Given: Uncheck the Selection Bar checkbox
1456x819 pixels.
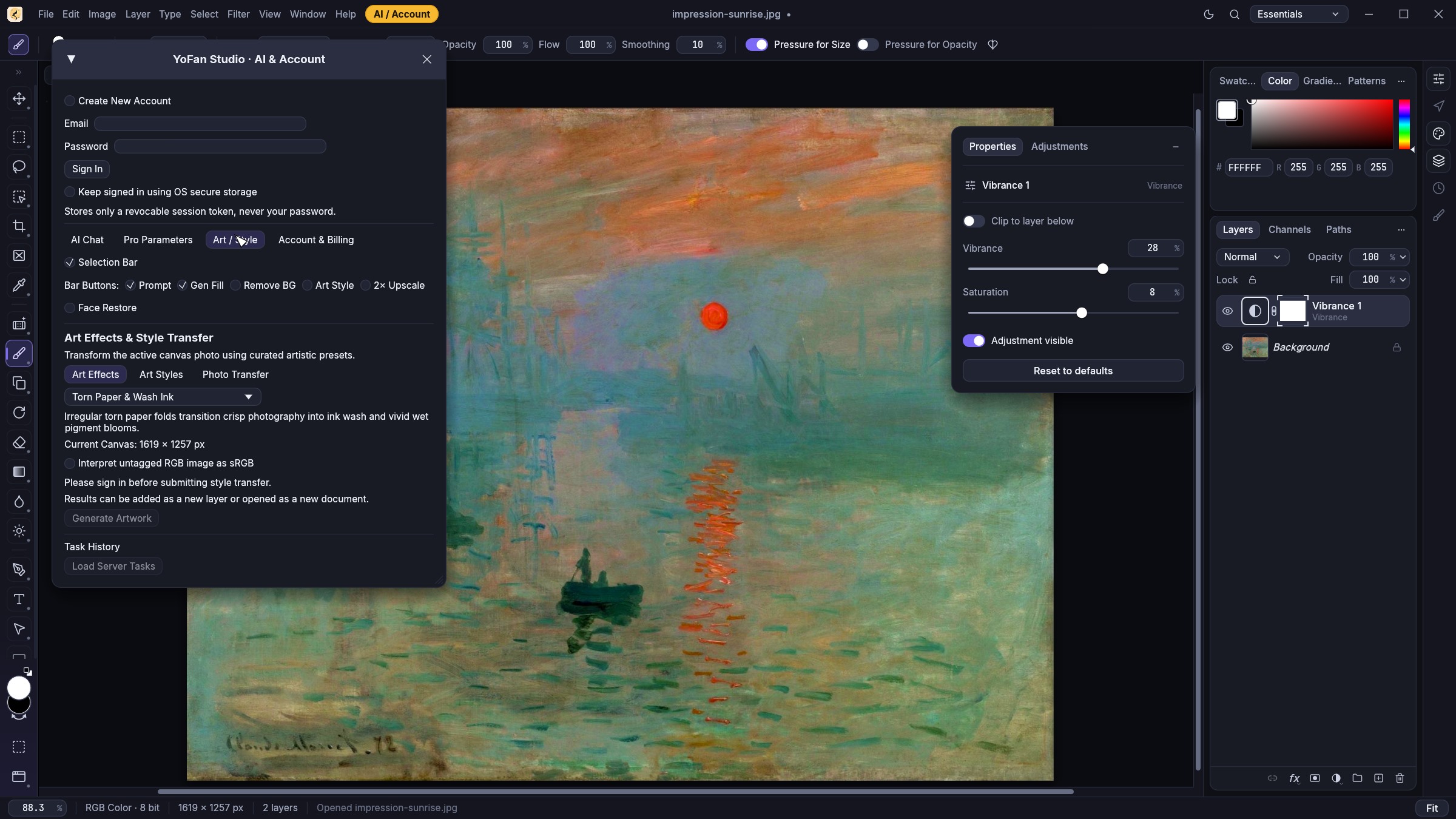Looking at the screenshot, I should coord(70,262).
